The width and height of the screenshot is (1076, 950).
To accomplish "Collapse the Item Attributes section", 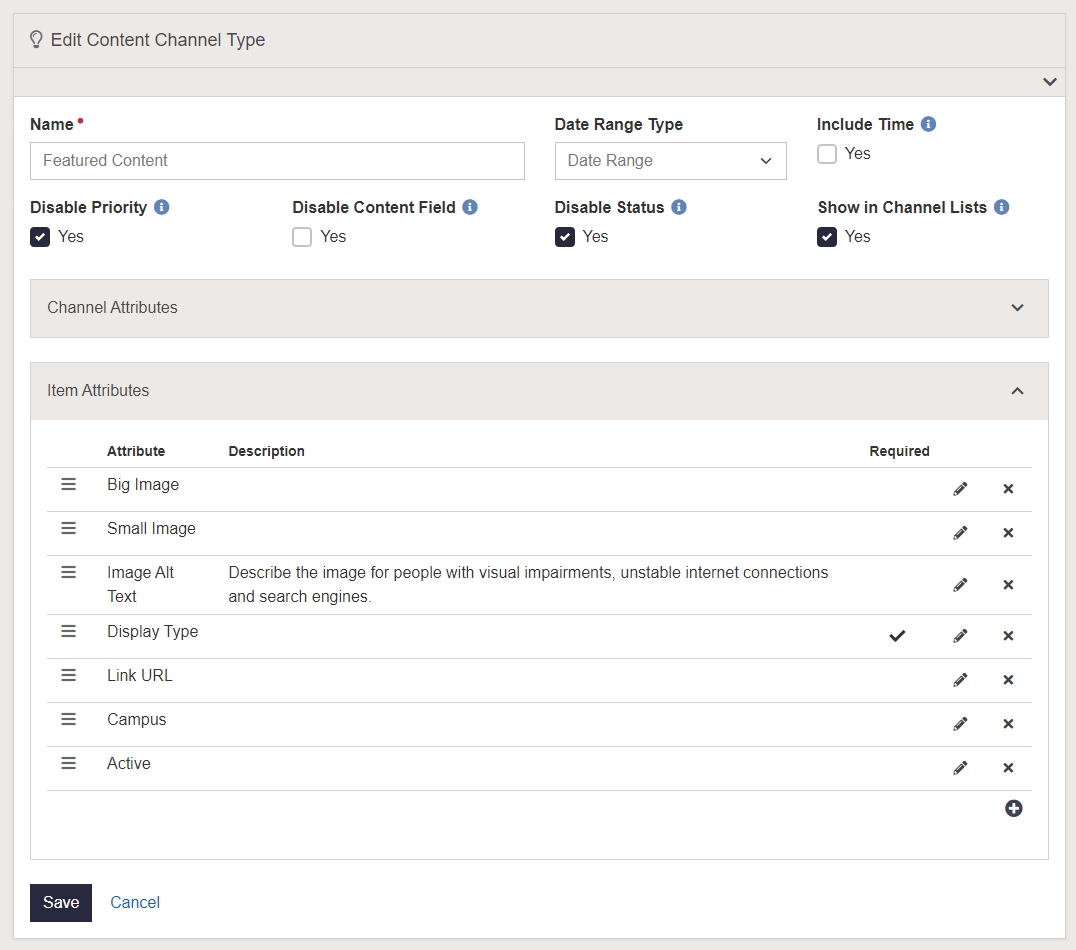I will click(x=539, y=391).
